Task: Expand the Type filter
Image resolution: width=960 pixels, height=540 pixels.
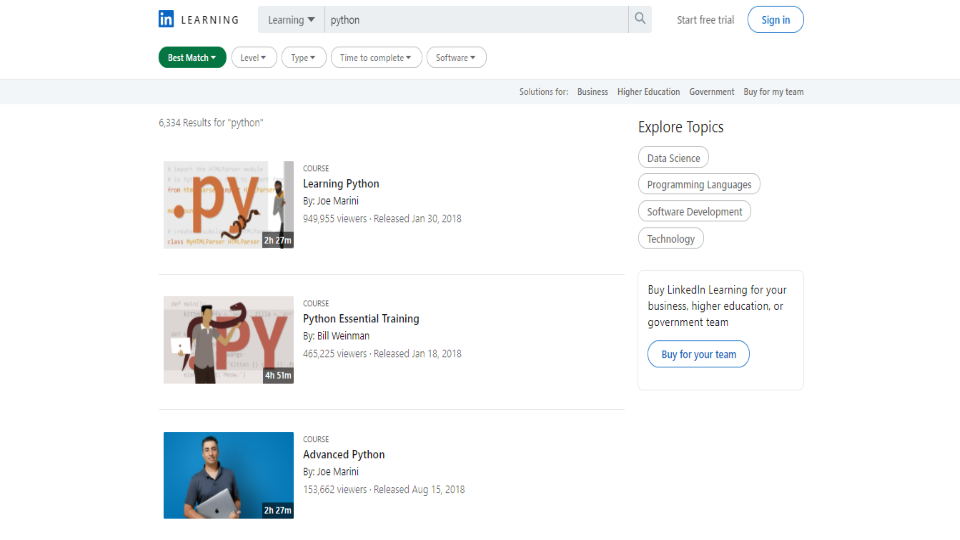Action: (x=304, y=58)
